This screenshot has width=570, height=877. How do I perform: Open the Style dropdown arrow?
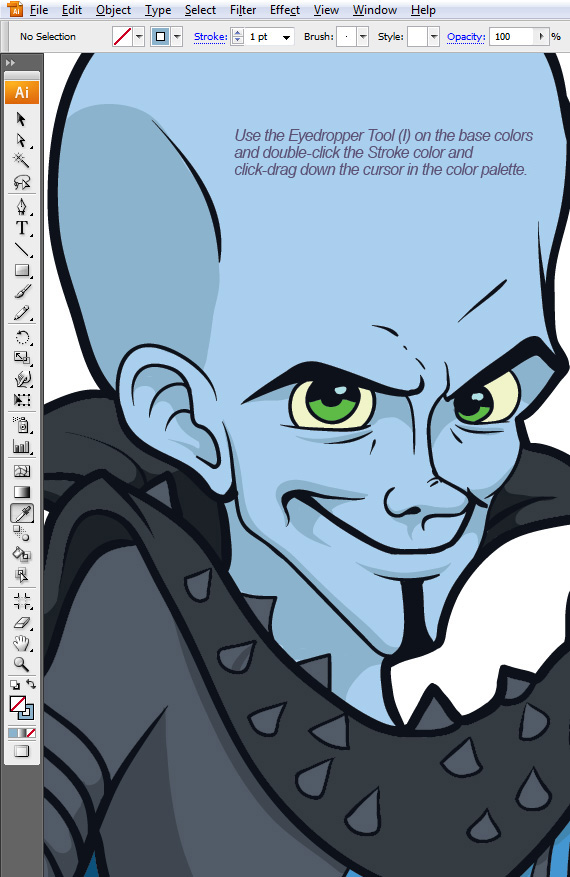point(434,37)
